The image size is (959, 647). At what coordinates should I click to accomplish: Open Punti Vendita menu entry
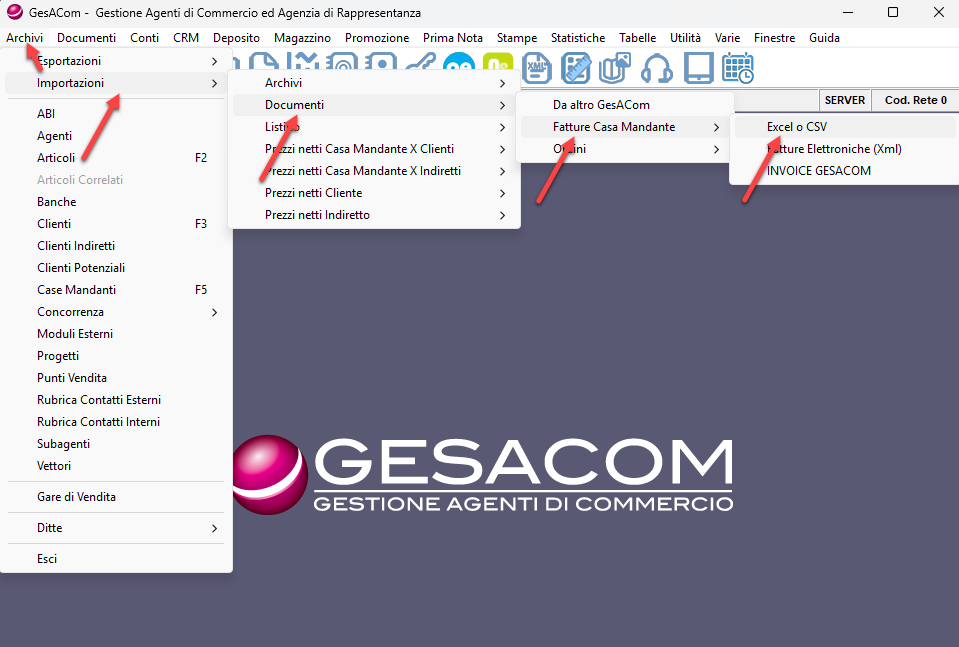[115, 378]
